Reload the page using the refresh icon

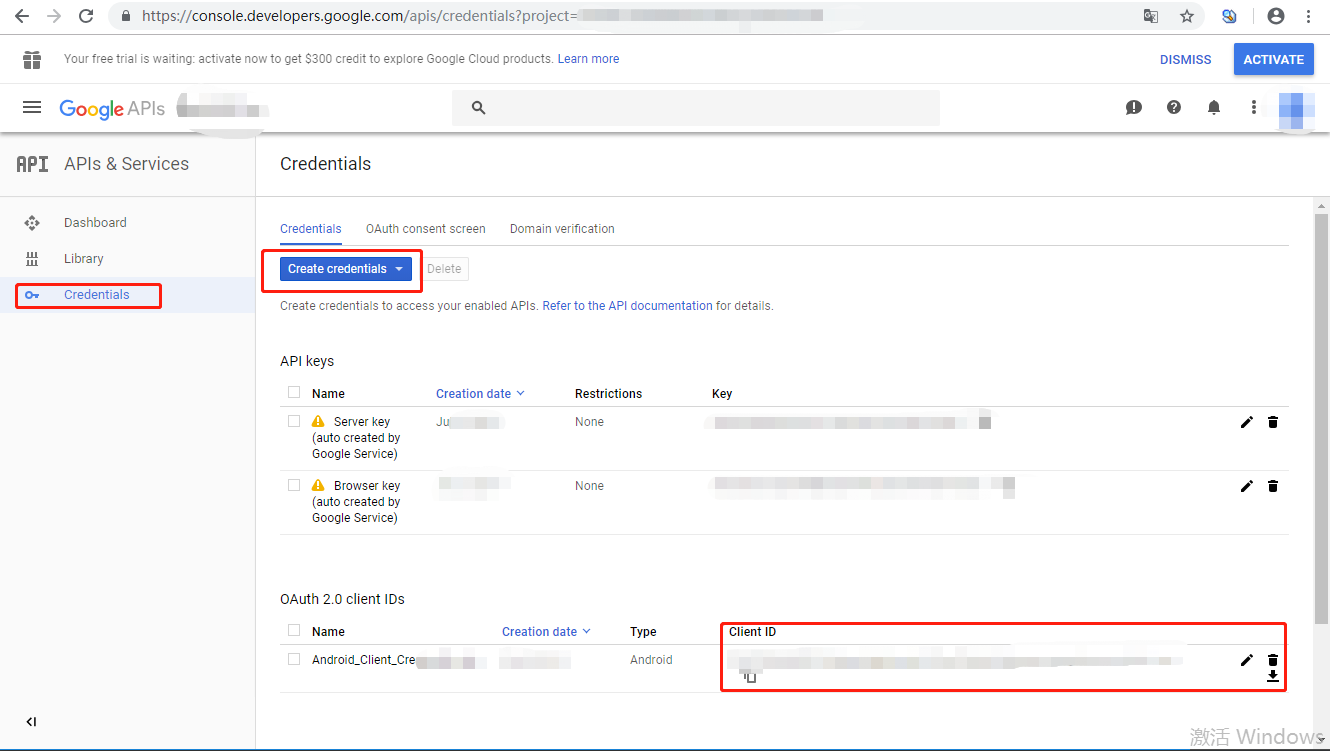pos(86,16)
